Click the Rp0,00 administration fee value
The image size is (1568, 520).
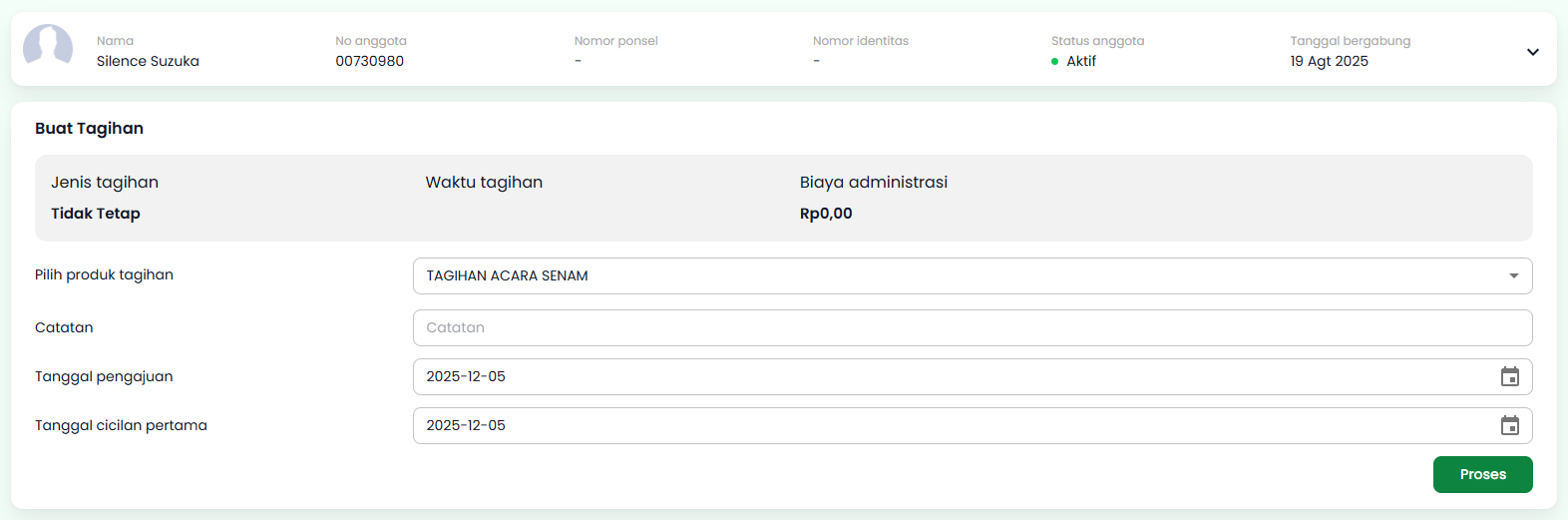[826, 214]
